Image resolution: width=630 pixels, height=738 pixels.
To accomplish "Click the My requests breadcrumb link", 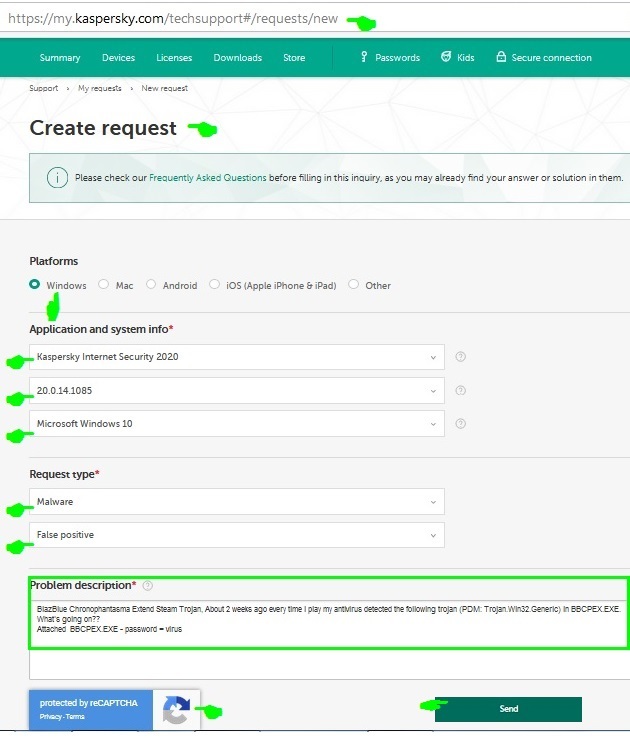I will point(100,88).
